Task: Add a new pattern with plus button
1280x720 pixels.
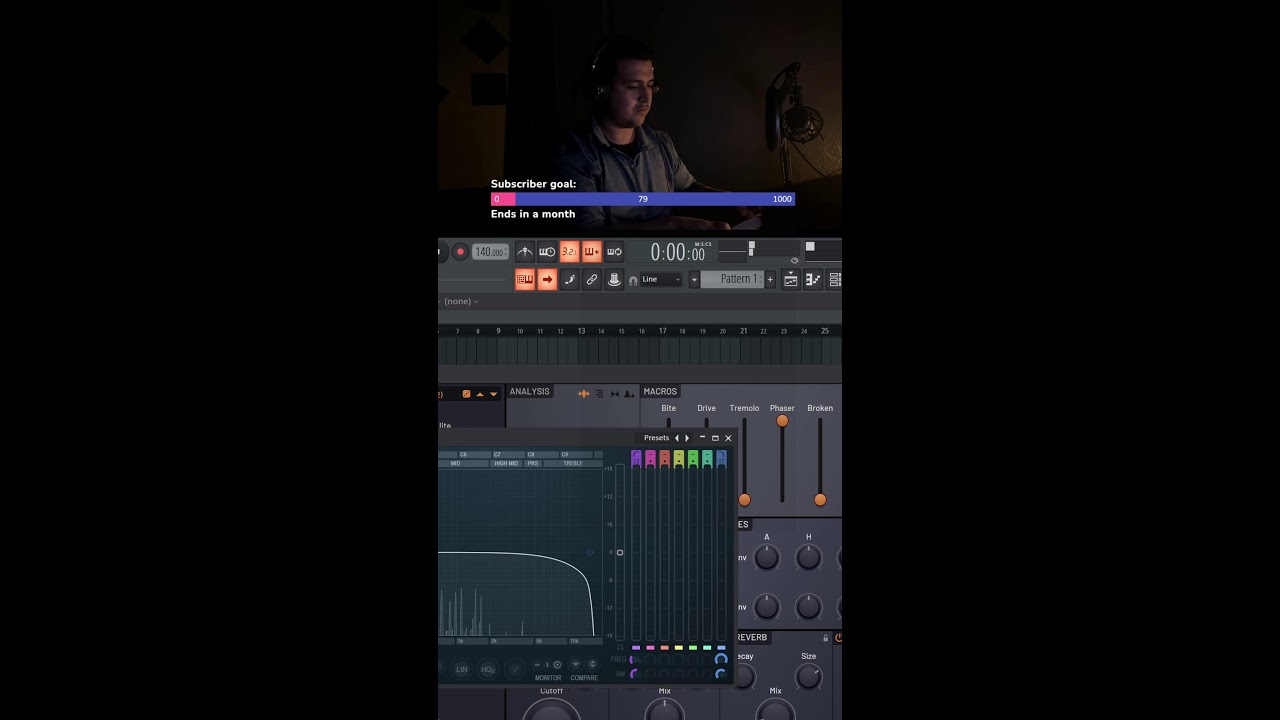Action: 770,279
